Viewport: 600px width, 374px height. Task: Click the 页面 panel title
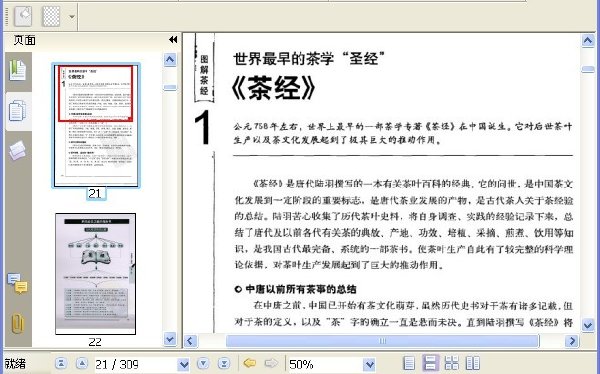click(24, 40)
